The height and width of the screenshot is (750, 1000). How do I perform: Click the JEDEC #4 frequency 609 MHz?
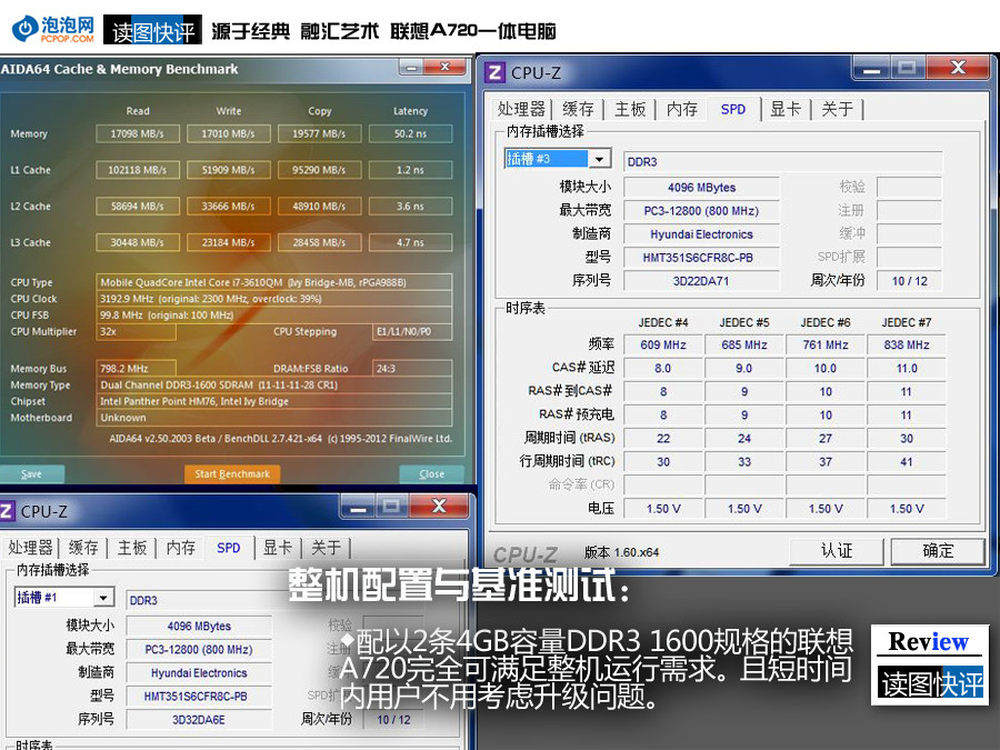point(663,345)
